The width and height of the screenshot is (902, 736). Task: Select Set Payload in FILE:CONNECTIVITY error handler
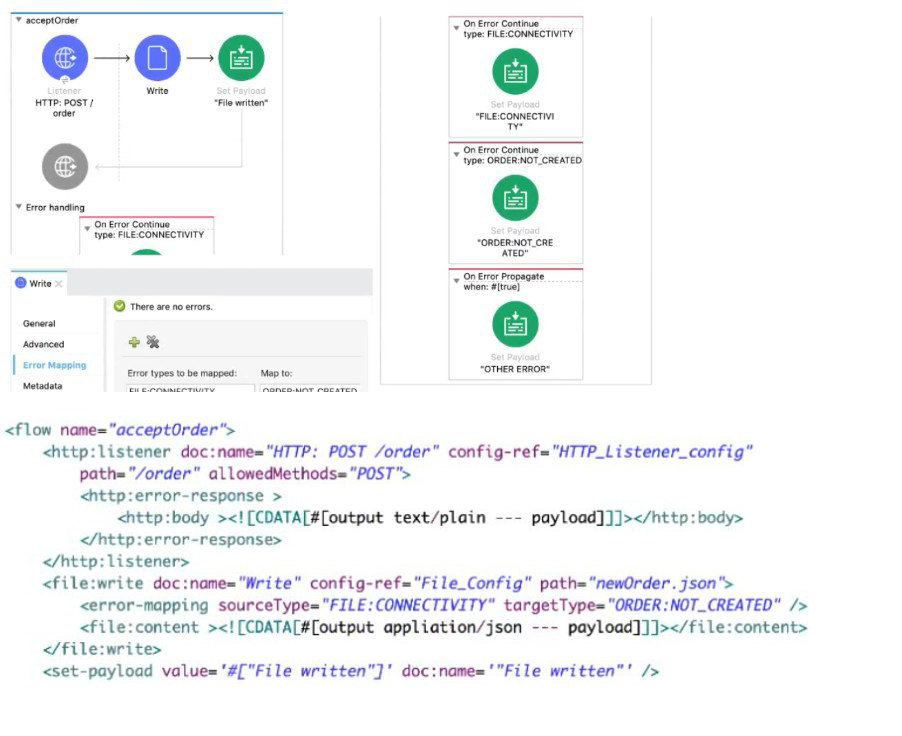point(515,71)
